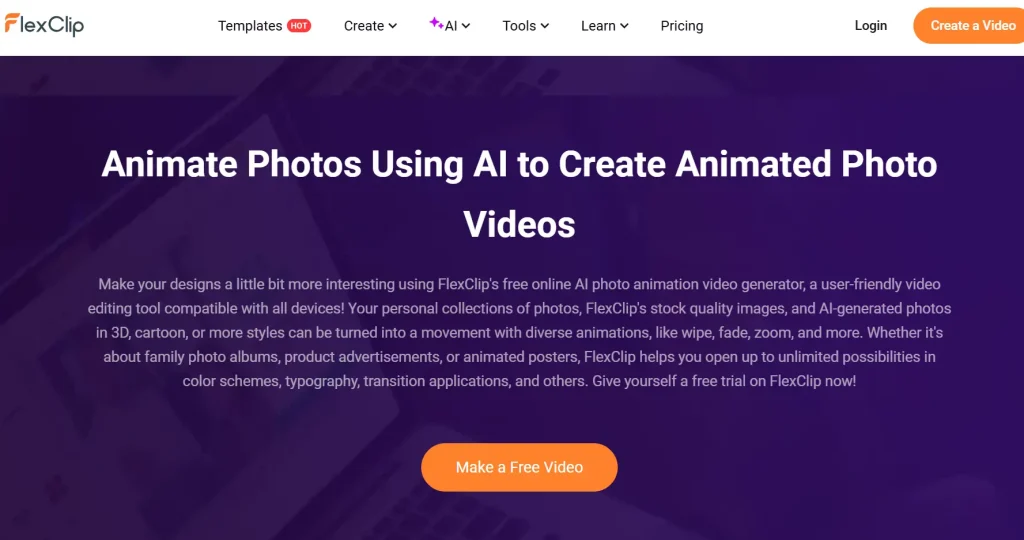
Task: Click the Animate Photos Using AI heading
Action: click(519, 194)
